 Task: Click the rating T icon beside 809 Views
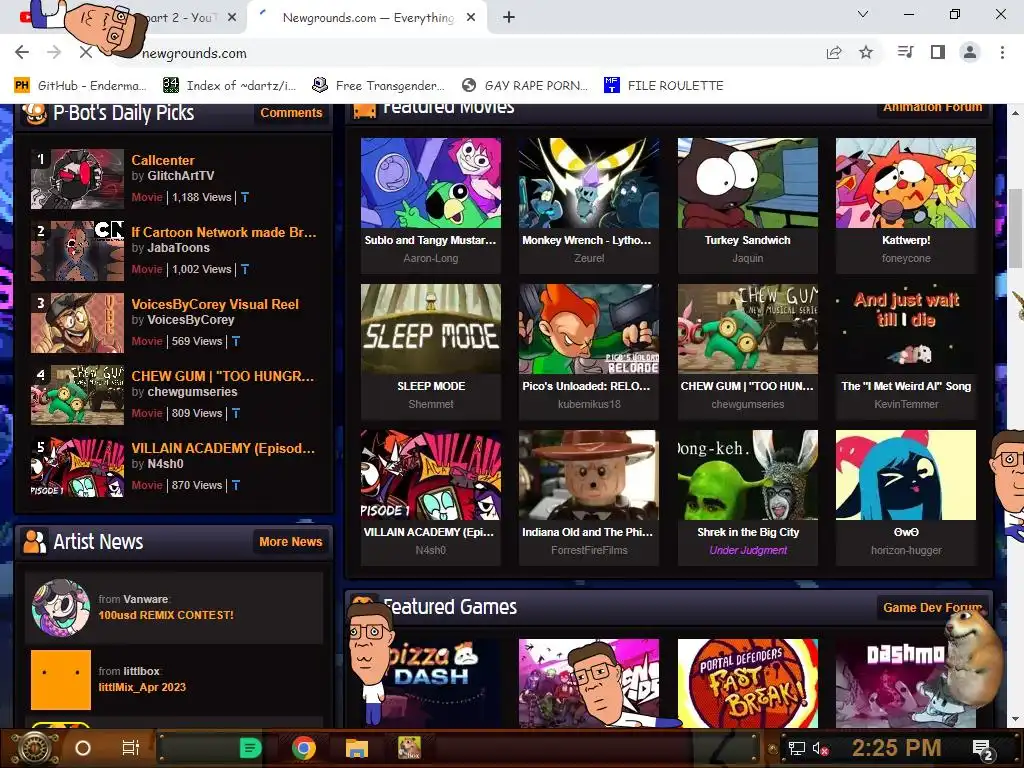(236, 413)
